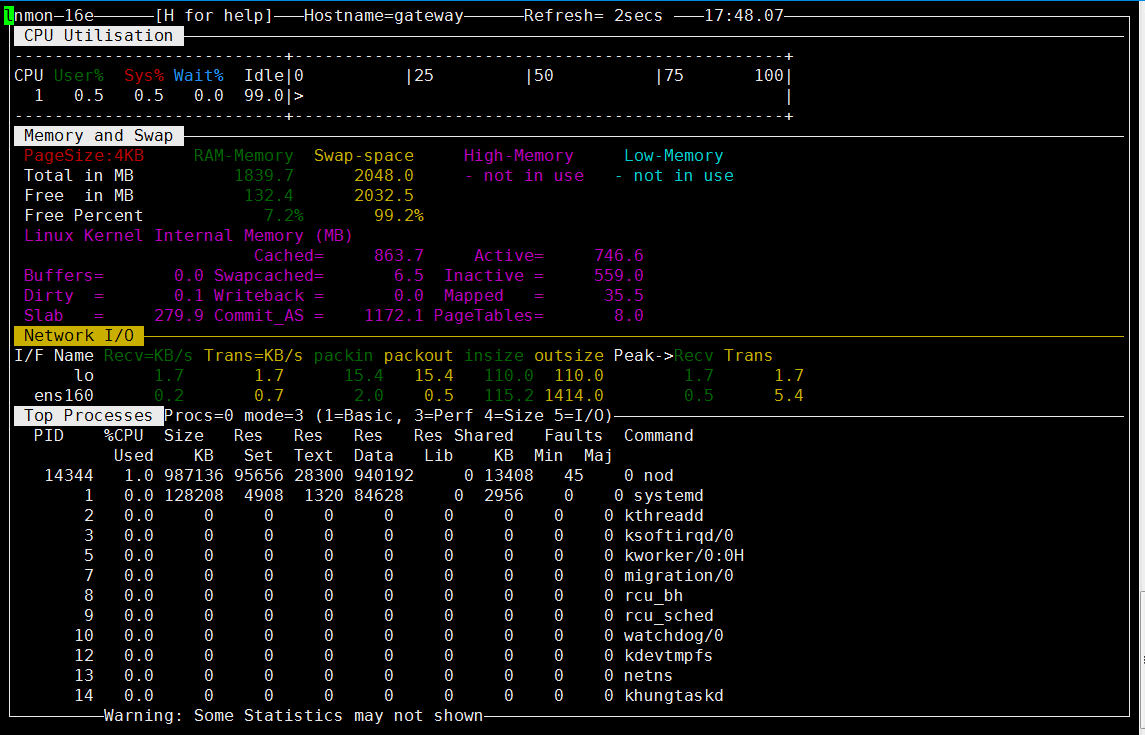Click PID 14344 in process list
Screen dimensions: 1145x735
coord(69,476)
